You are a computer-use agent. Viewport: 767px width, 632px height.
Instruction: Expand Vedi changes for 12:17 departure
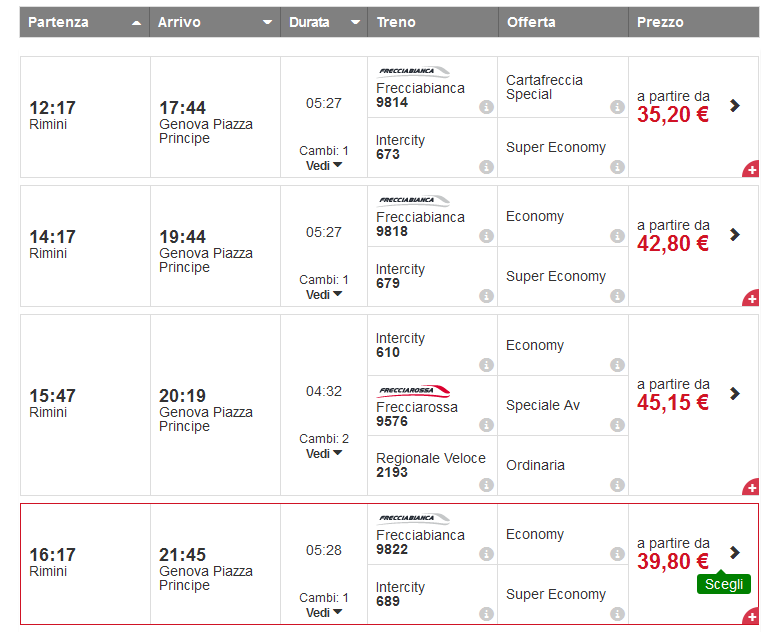tap(324, 166)
